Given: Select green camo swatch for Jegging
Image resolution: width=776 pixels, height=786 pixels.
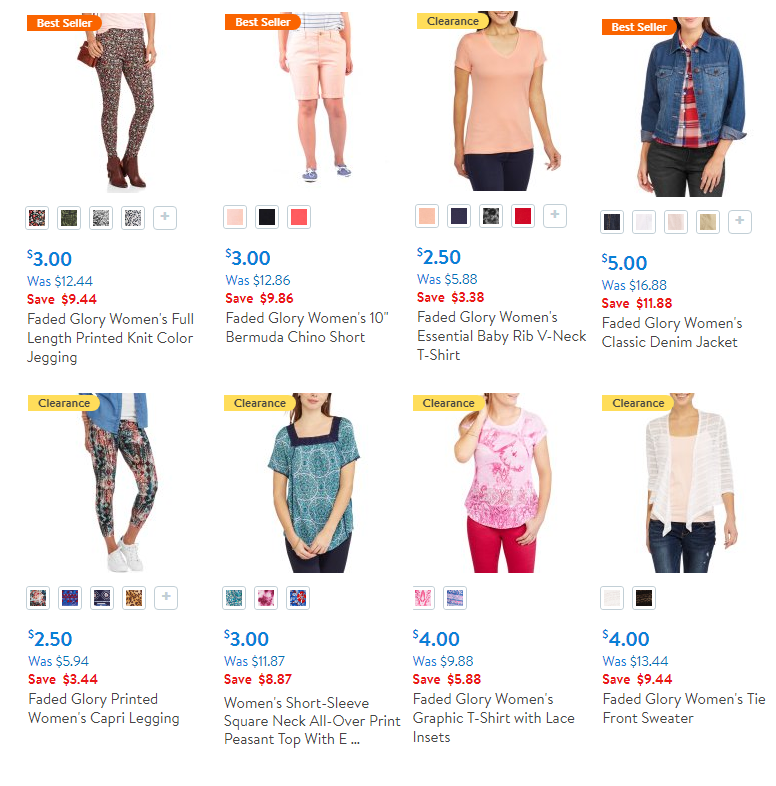Looking at the screenshot, I should 69,218.
